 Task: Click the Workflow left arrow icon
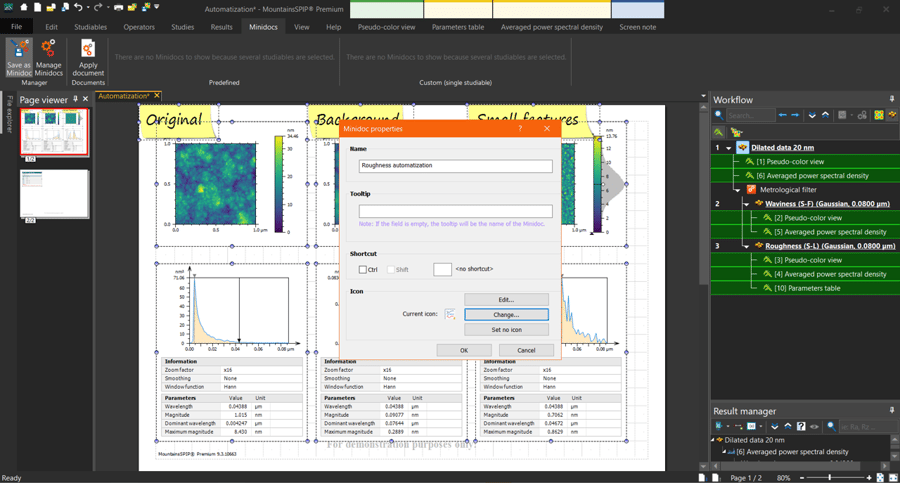click(783, 115)
